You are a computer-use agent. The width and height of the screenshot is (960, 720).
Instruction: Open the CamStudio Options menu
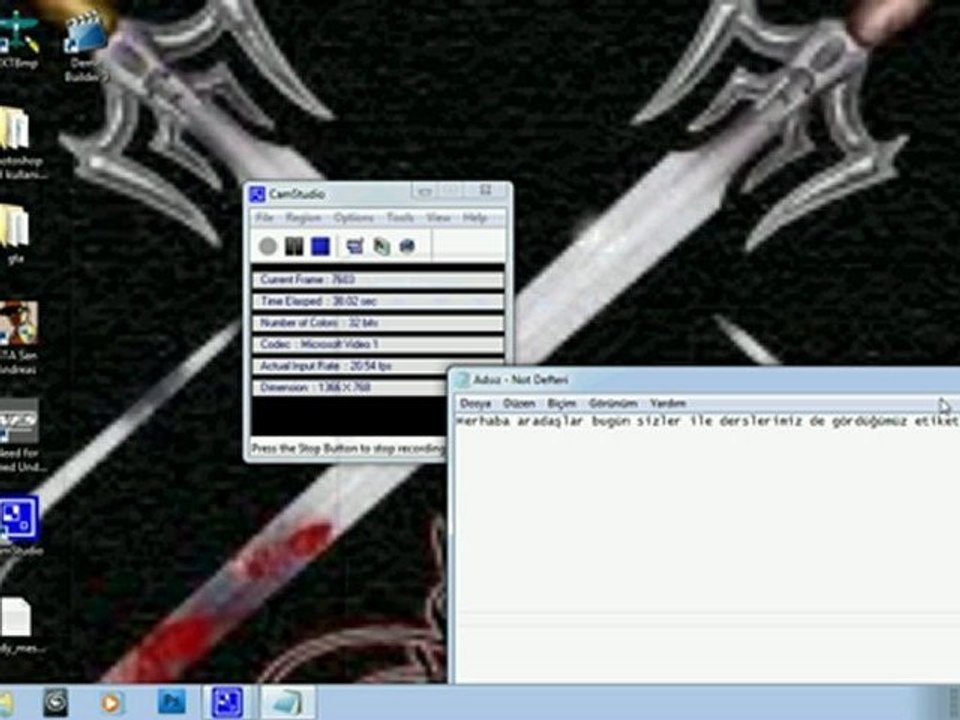[353, 218]
